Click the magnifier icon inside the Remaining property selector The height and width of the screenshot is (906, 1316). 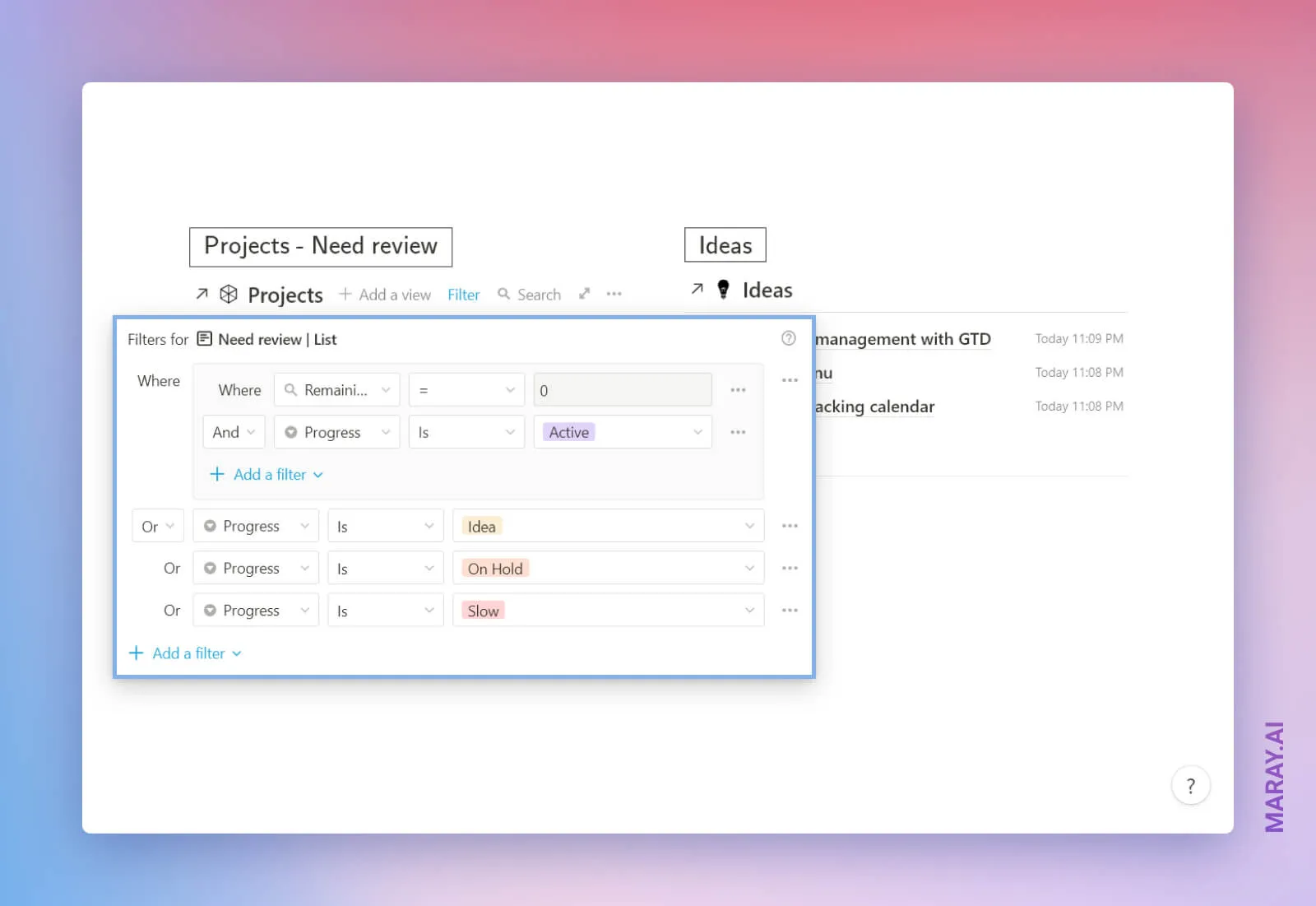point(290,389)
